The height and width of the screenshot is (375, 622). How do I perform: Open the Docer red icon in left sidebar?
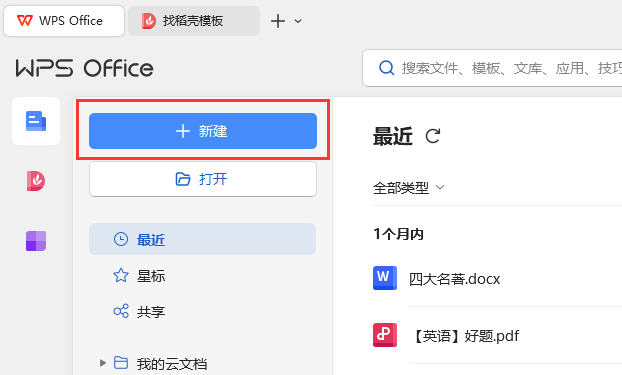pyautogui.click(x=36, y=181)
